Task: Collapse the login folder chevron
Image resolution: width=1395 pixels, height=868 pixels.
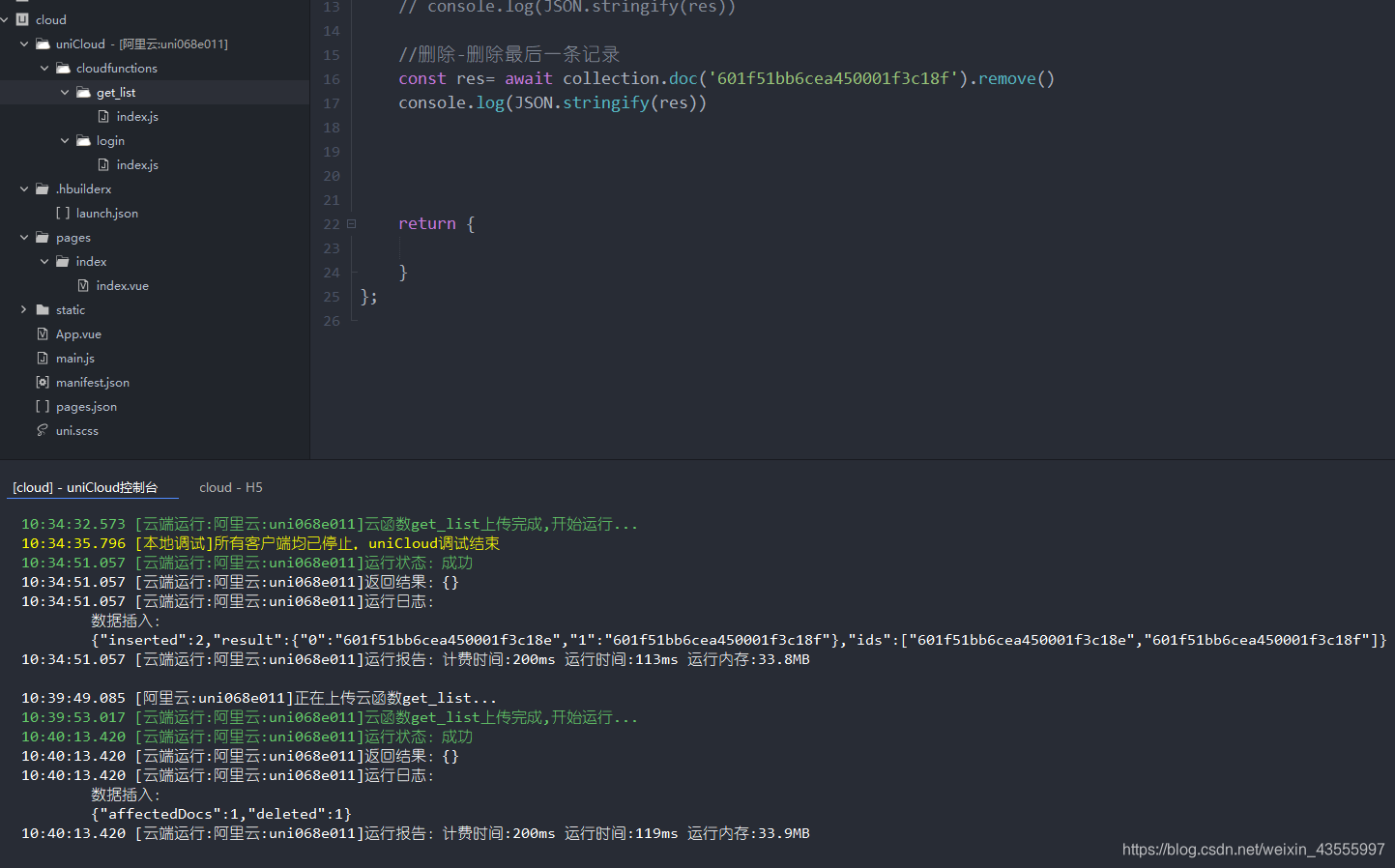Action: [x=65, y=140]
